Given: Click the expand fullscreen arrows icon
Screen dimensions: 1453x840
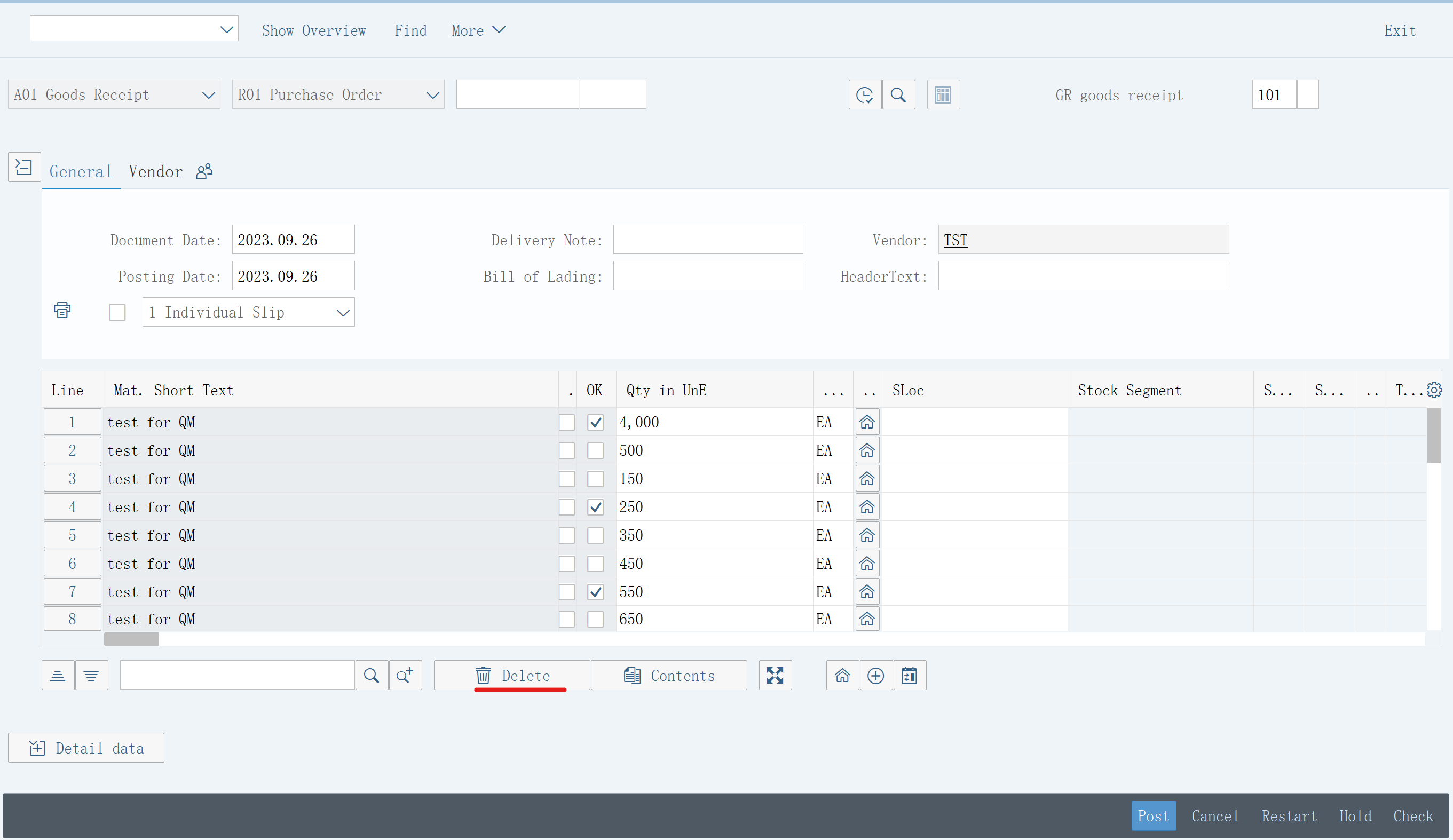Looking at the screenshot, I should tap(775, 675).
